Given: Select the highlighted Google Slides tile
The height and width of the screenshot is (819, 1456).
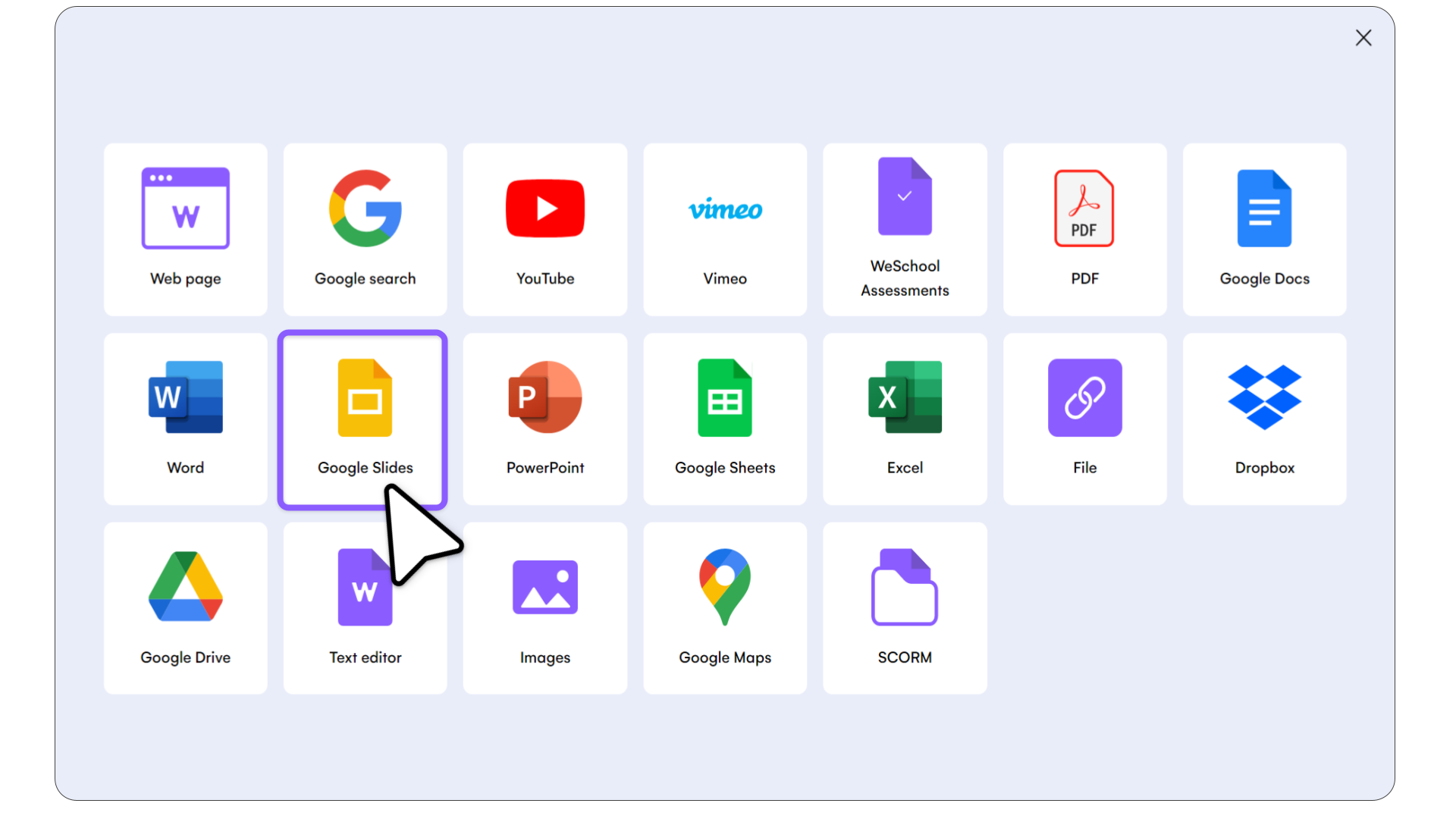Looking at the screenshot, I should click(x=362, y=419).
